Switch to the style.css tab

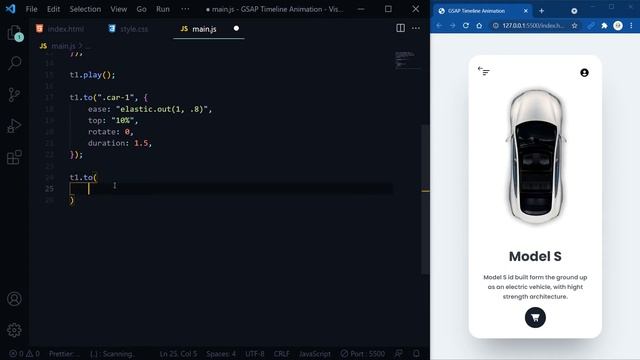point(129,29)
